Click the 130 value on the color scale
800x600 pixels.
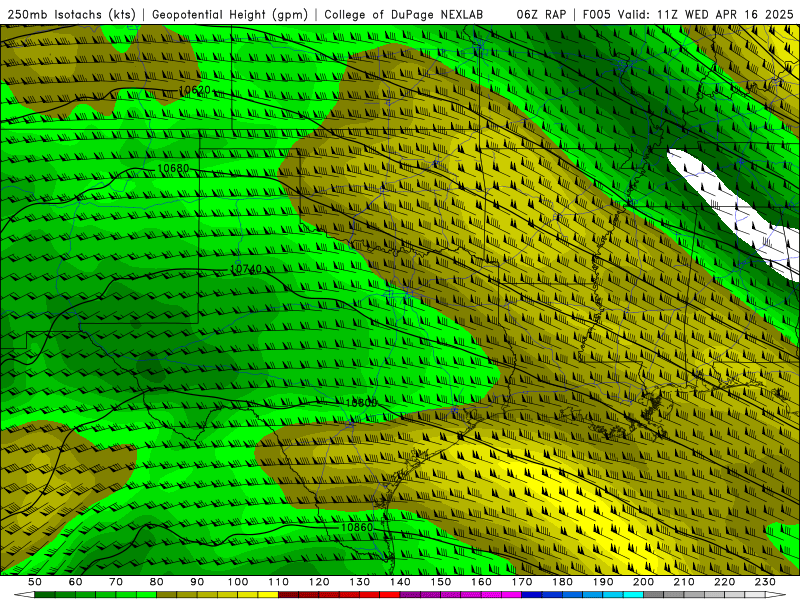360,582
